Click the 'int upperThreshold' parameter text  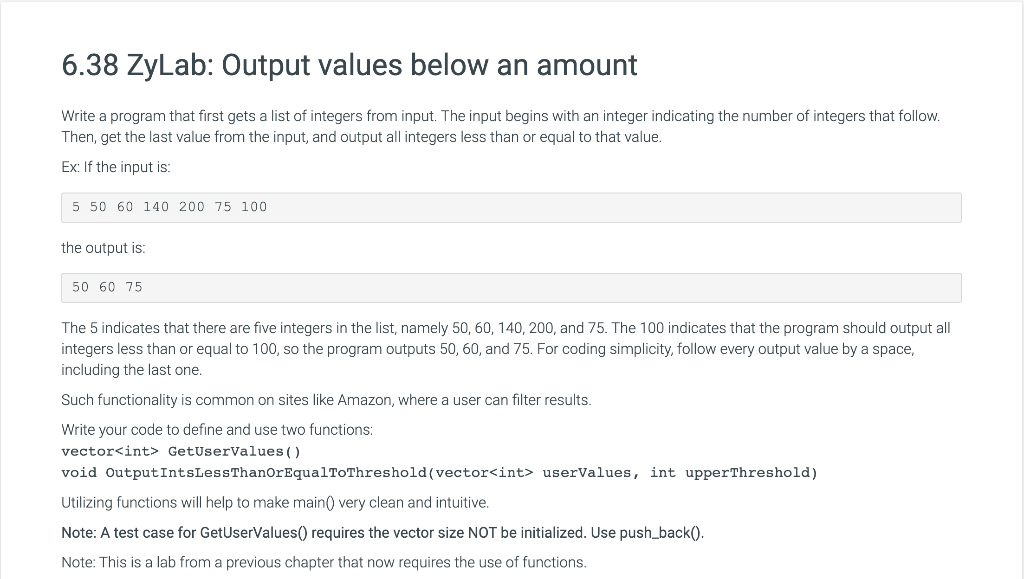[x=733, y=473]
